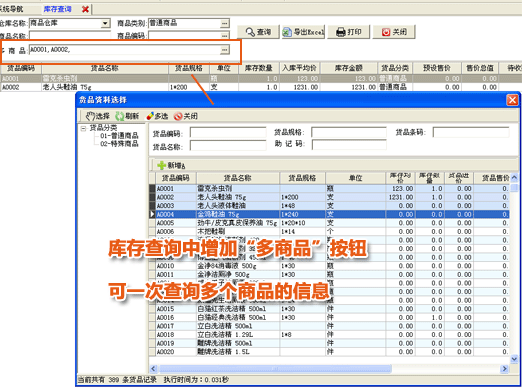Image resolution: width=522 pixels, height=389 pixels.
Task: Collapse the 货品分类 tree node
Action: click(x=83, y=128)
